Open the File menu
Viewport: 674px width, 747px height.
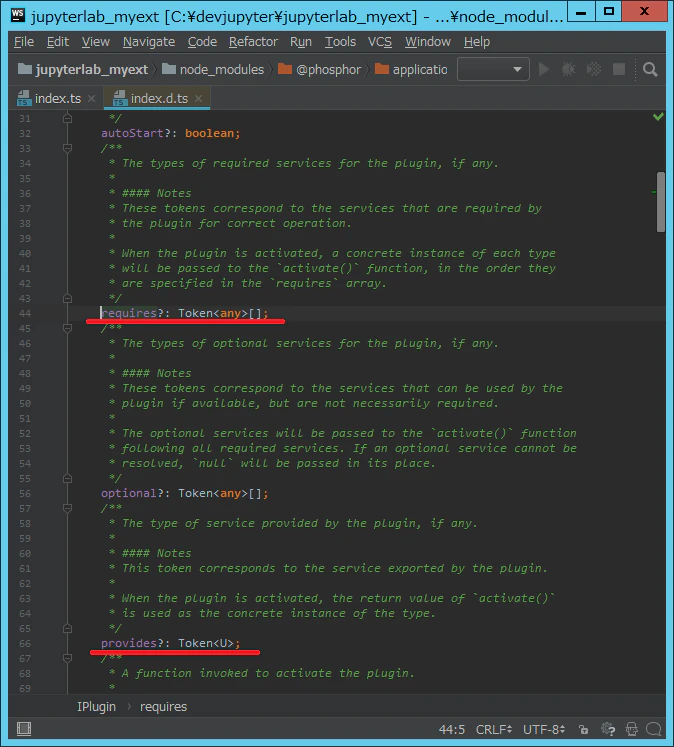point(24,42)
